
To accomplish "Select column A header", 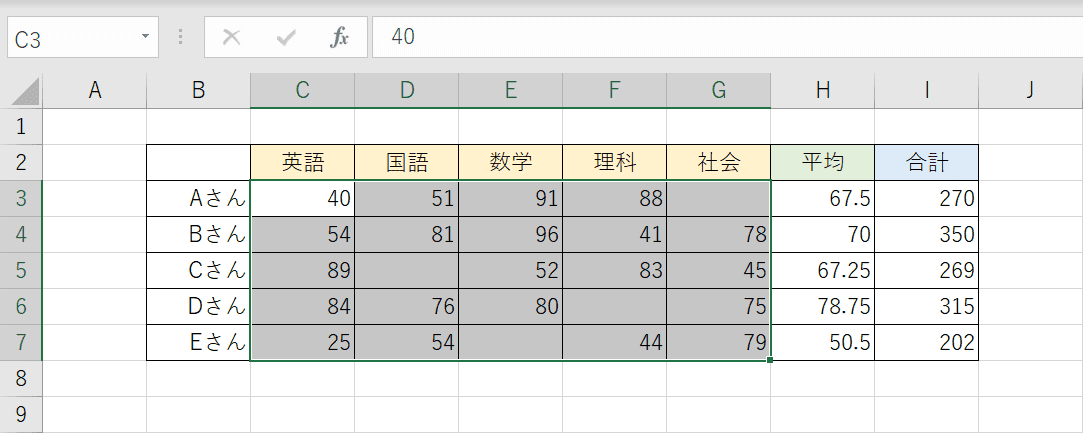I will click(x=95, y=90).
